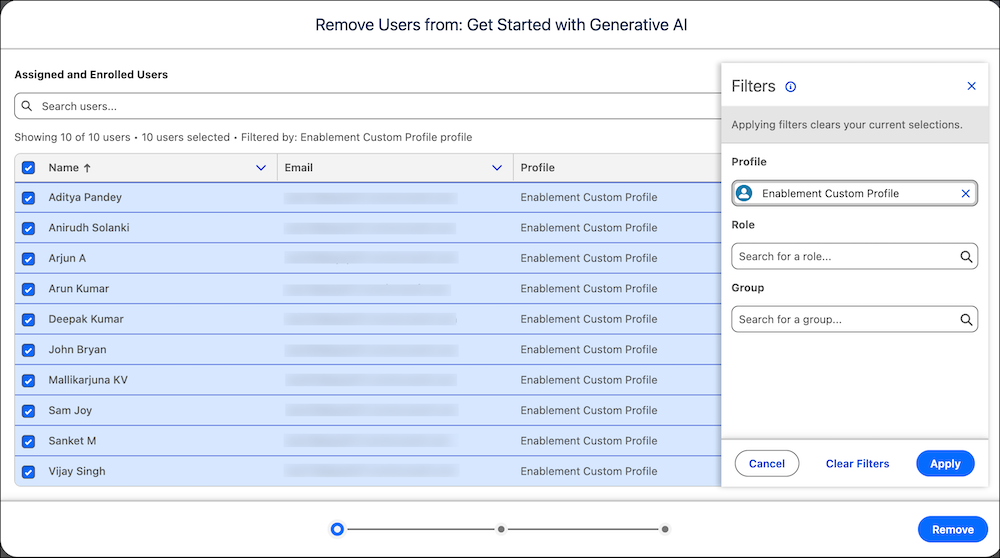Click the name Arun Kumar

78,289
